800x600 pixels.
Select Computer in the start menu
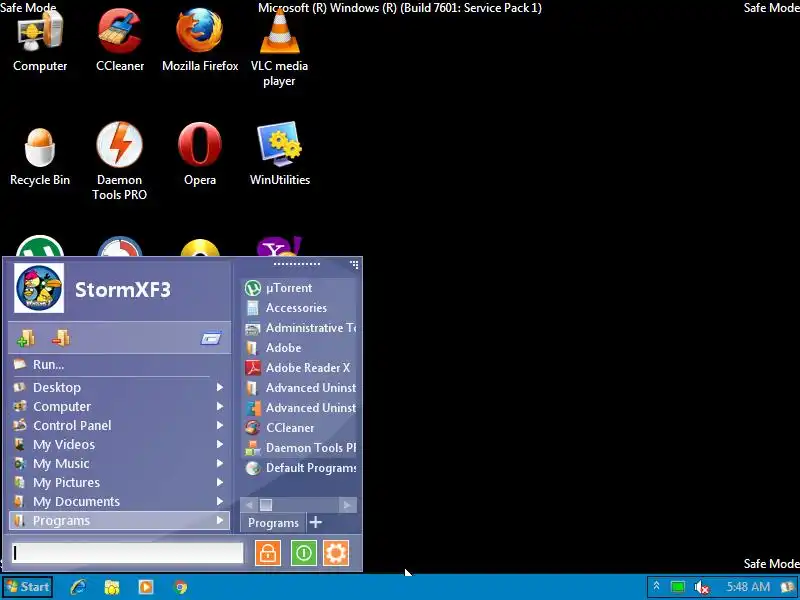119,407
